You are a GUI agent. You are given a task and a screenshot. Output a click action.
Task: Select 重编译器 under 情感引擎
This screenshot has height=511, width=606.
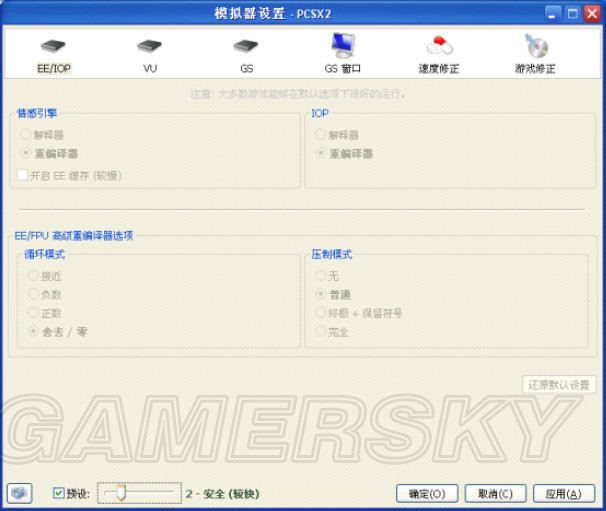49,153
